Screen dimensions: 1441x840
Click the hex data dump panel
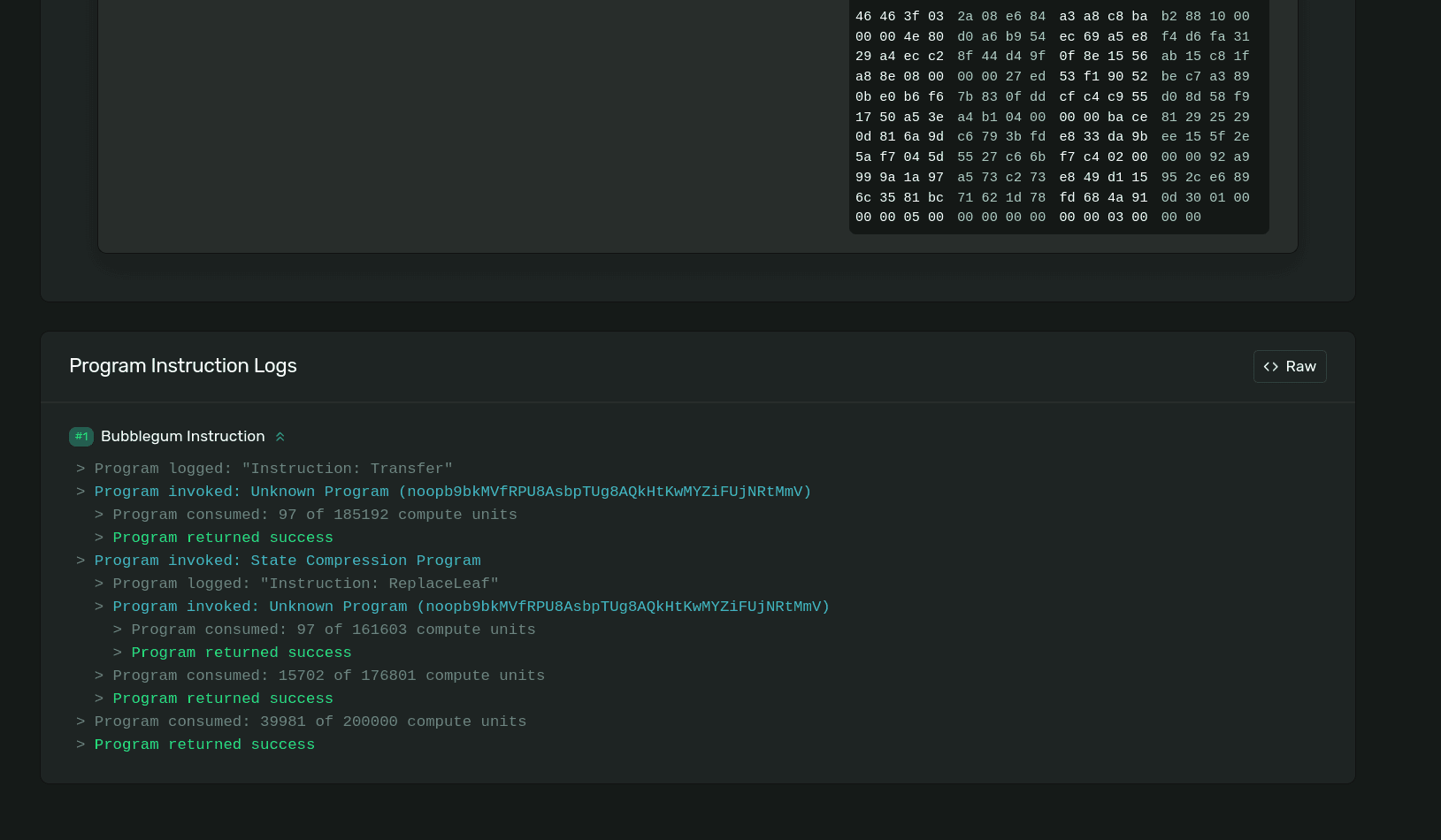click(x=1058, y=117)
